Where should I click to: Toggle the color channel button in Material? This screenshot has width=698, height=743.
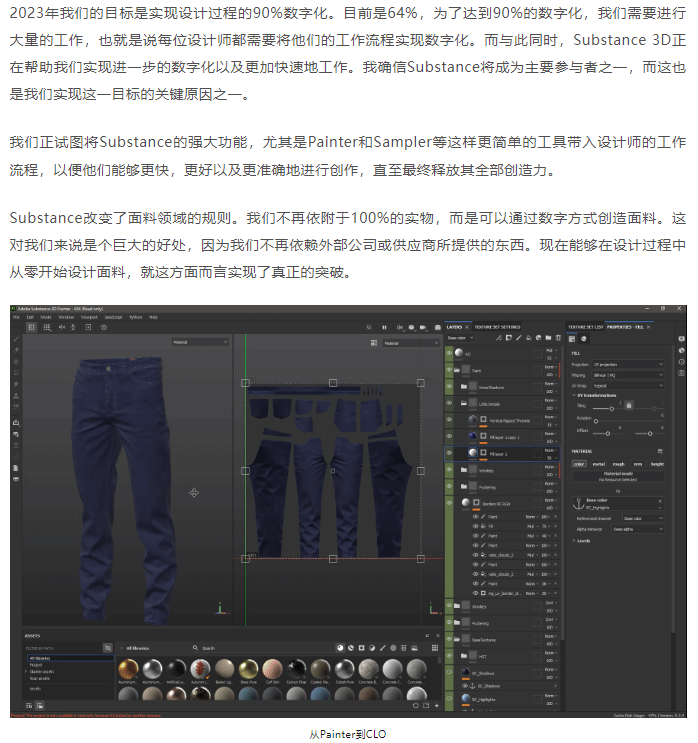(x=579, y=464)
